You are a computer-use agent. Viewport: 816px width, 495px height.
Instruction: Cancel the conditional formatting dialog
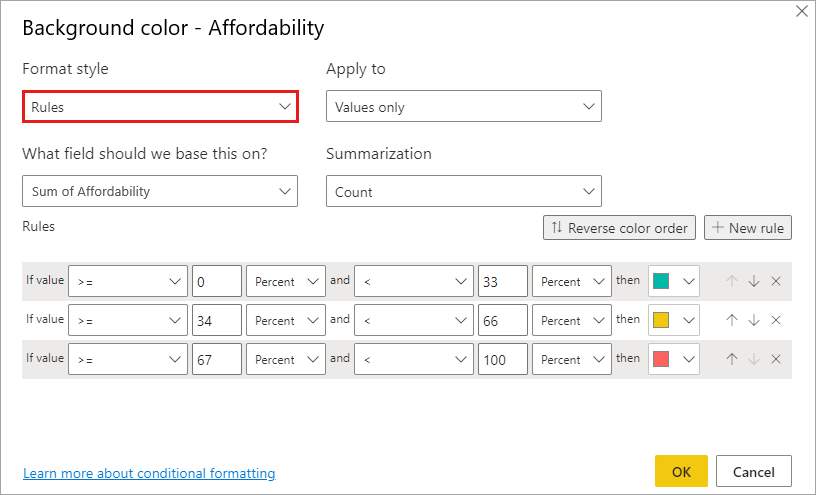pos(754,471)
